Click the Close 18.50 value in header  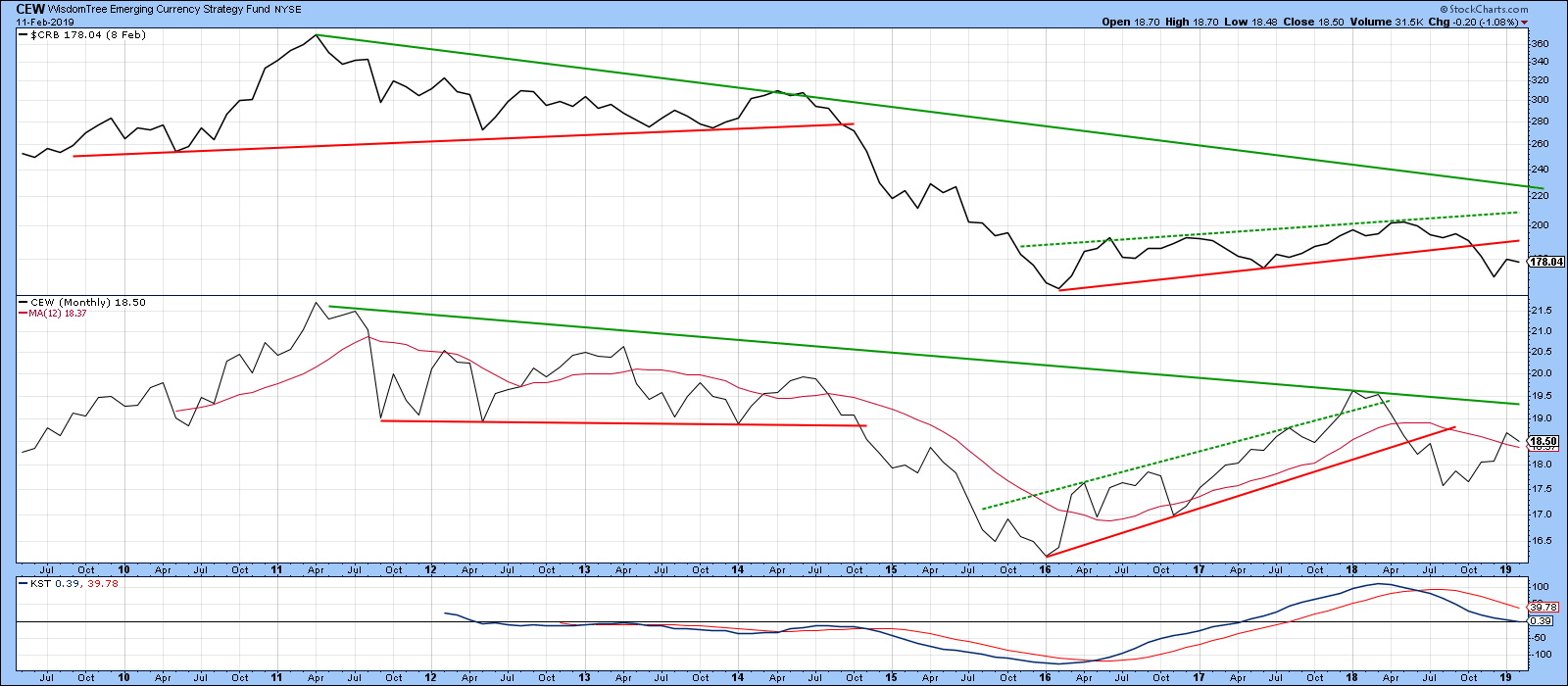1314,22
